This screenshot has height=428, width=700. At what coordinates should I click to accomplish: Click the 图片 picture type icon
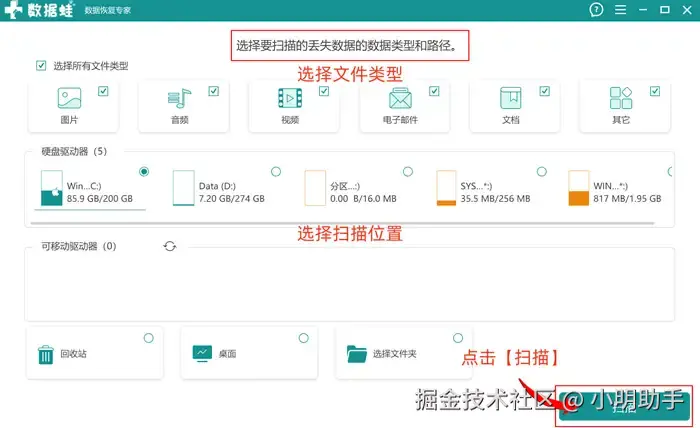[69, 98]
